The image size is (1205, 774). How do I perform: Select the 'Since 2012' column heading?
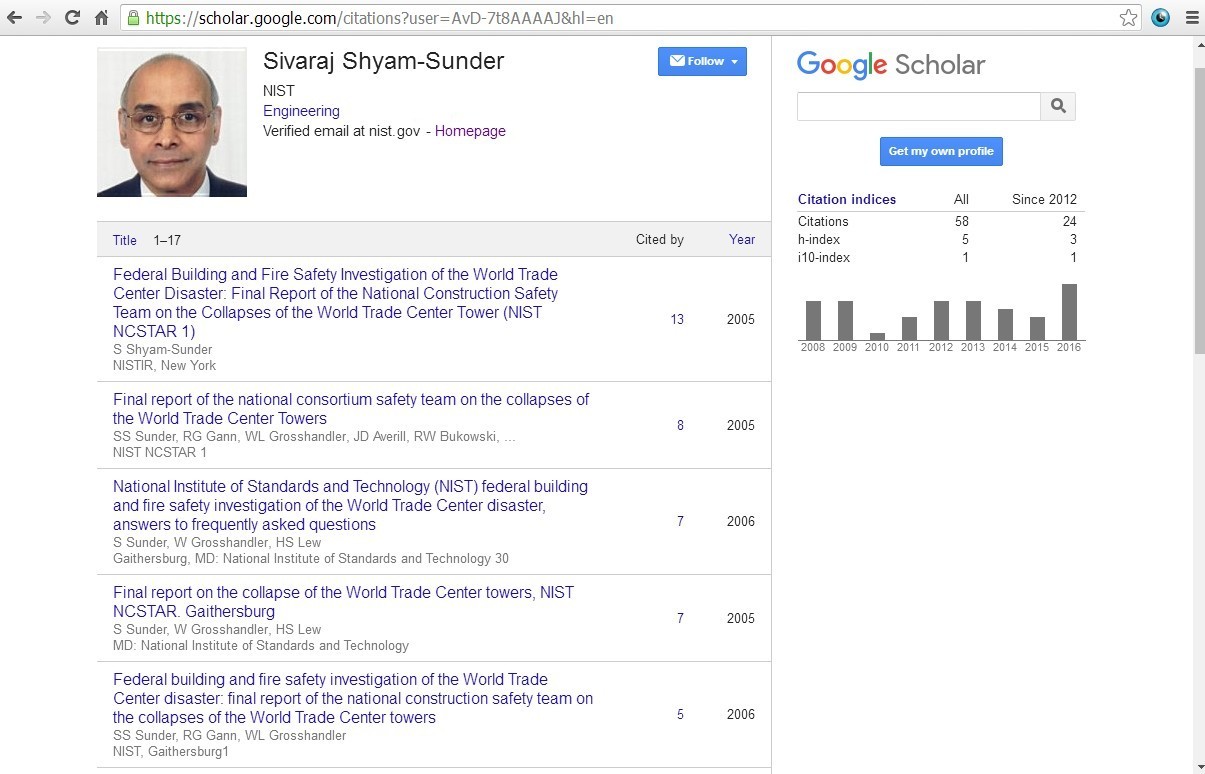pyautogui.click(x=1044, y=199)
